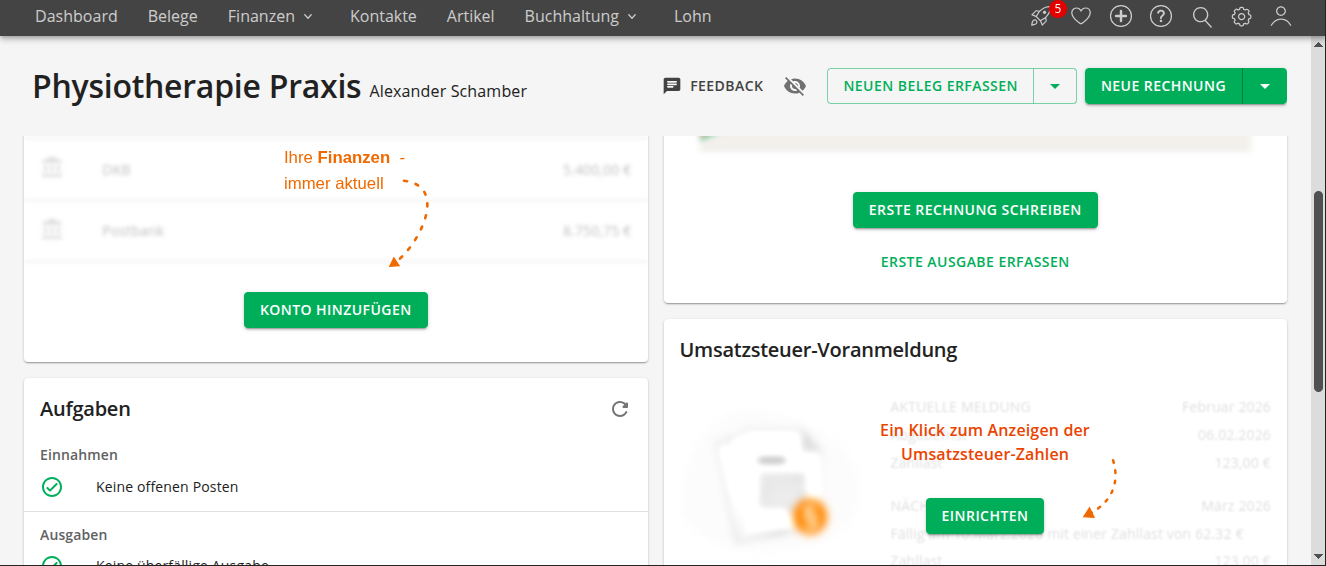Click the Neue Rechnung button
This screenshot has height=566, width=1326.
pyautogui.click(x=1163, y=86)
